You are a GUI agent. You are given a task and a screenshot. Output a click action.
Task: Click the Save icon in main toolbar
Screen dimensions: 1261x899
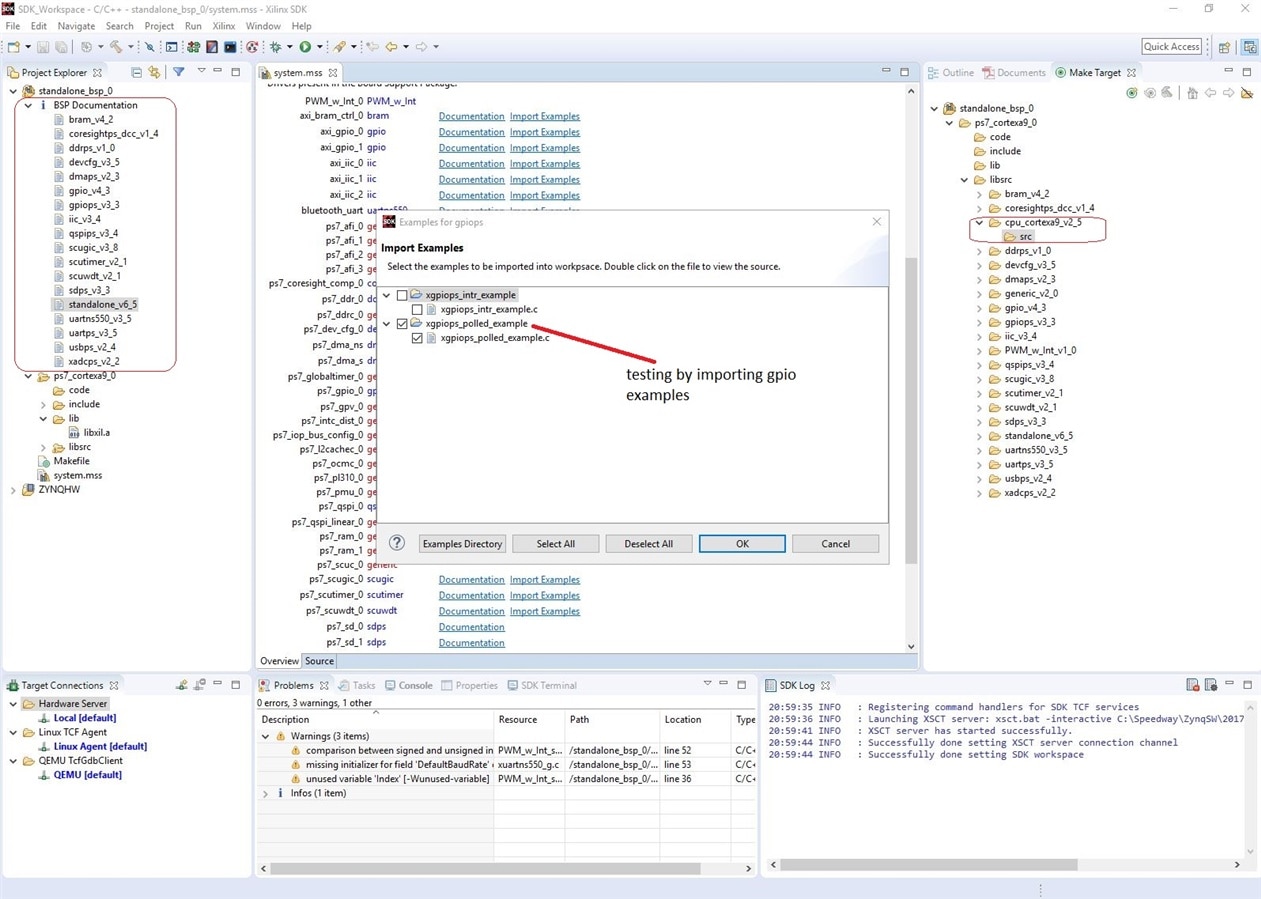click(43, 46)
